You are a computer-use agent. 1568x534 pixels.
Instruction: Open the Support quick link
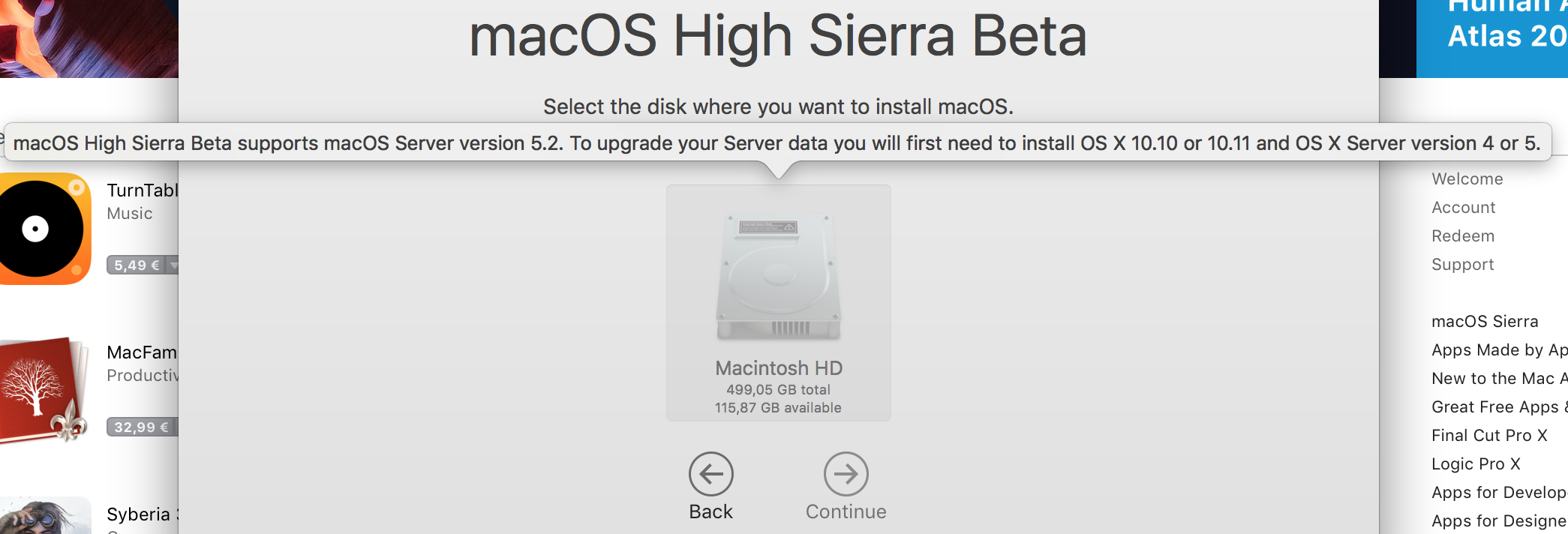click(x=1462, y=265)
